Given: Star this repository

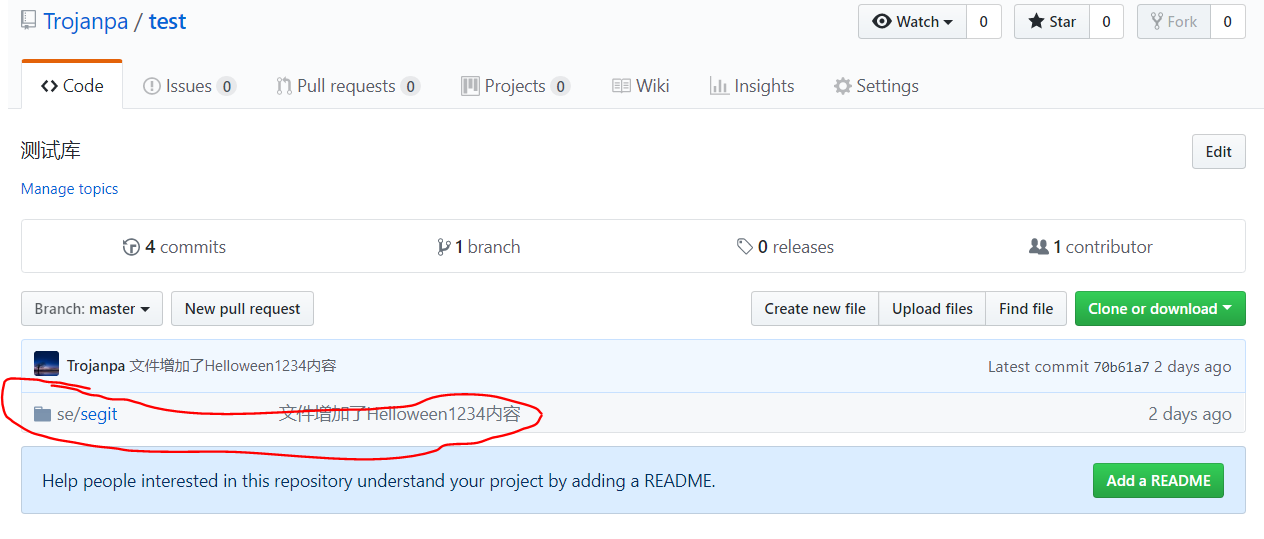Looking at the screenshot, I should point(1052,22).
